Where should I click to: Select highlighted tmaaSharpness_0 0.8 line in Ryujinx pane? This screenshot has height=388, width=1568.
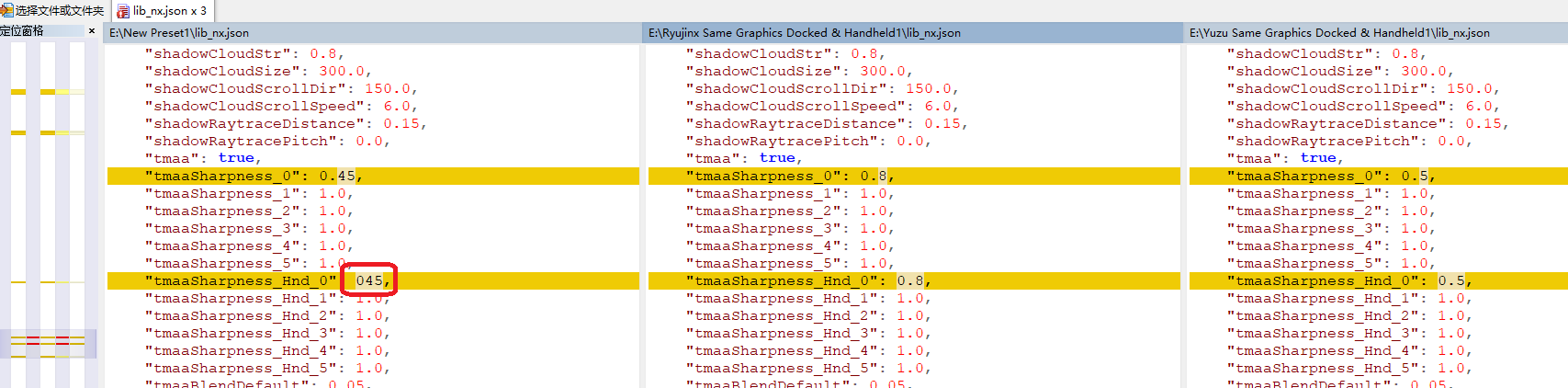tap(914, 176)
